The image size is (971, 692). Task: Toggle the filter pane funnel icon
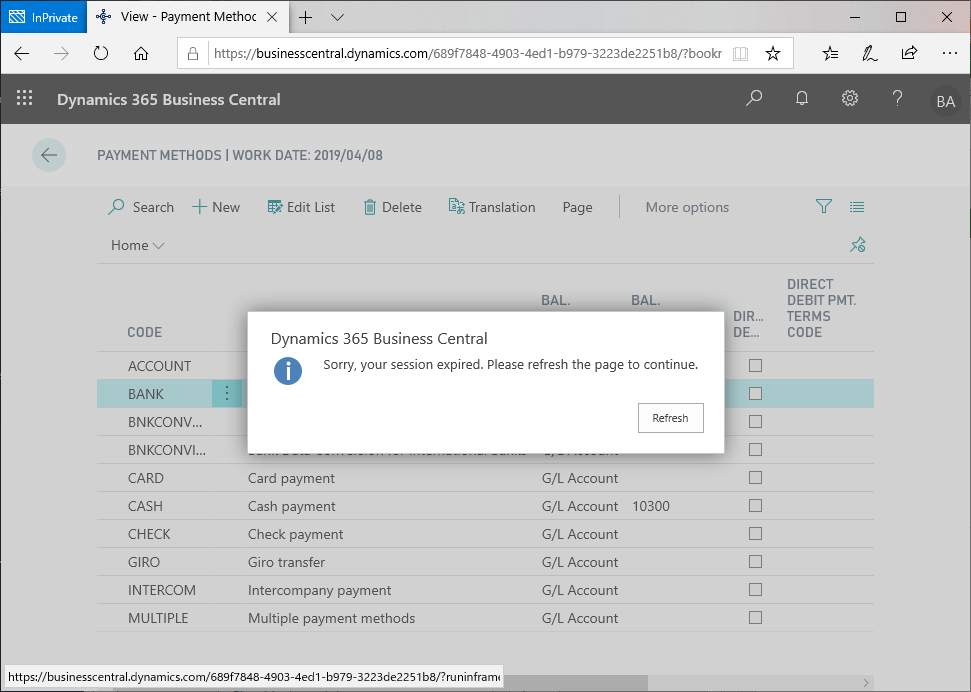(x=824, y=207)
